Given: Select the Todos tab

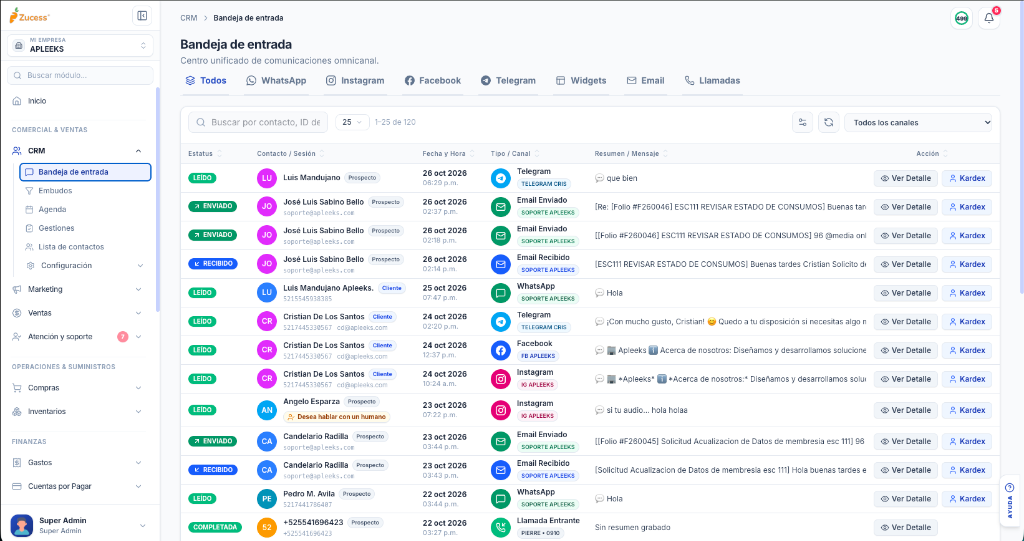Looking at the screenshot, I should coord(206,81).
